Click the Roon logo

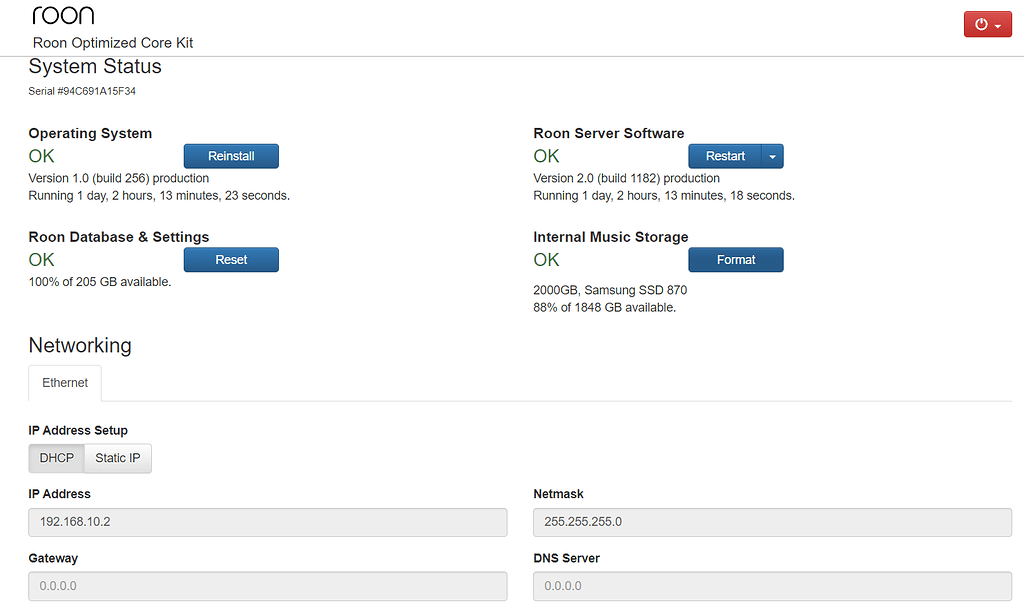tap(62, 14)
